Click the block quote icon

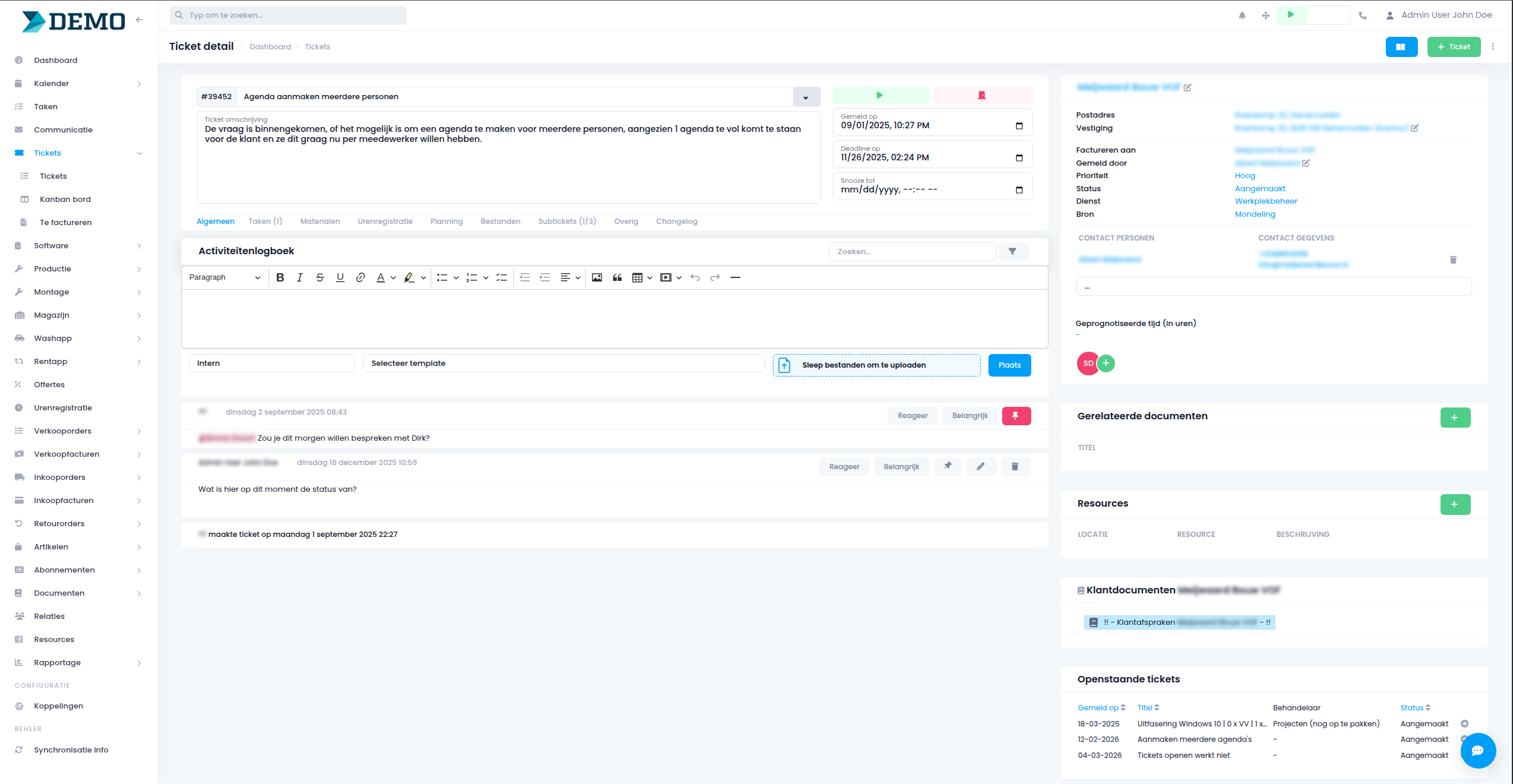[617, 277]
